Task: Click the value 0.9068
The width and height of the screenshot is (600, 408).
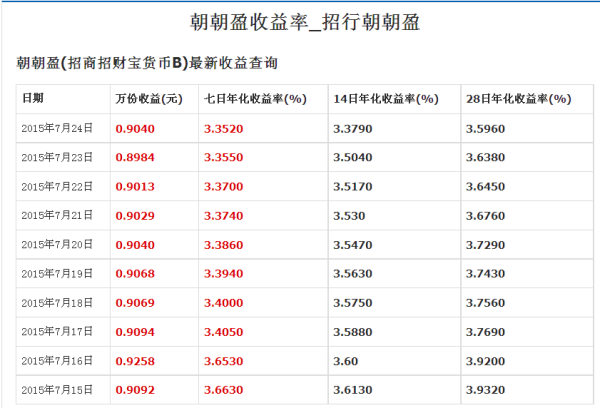Action: 135,274
